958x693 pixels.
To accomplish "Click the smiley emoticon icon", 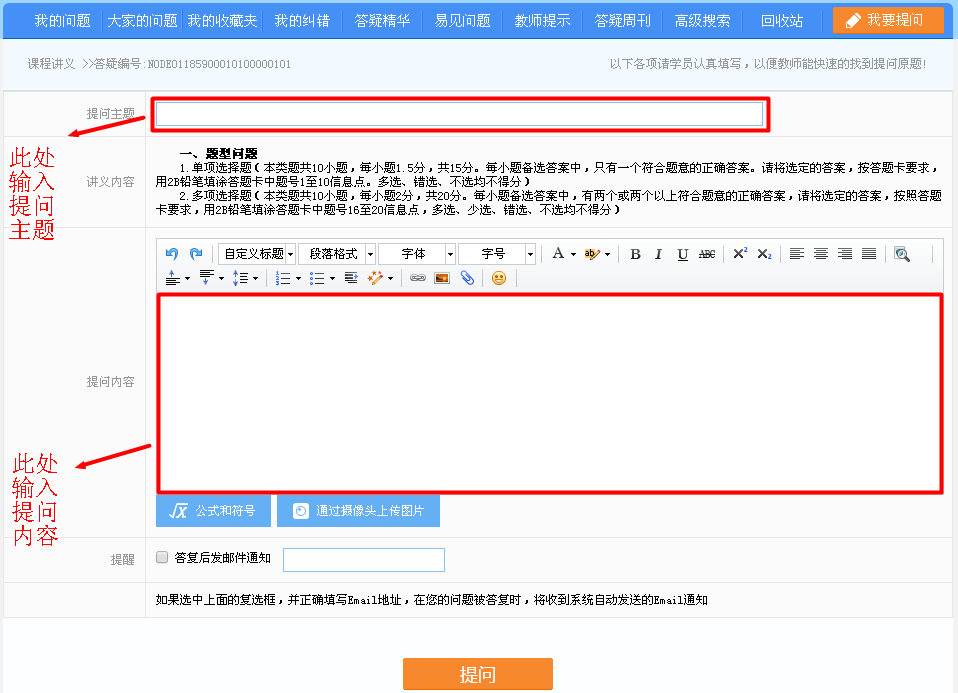I will click(498, 277).
